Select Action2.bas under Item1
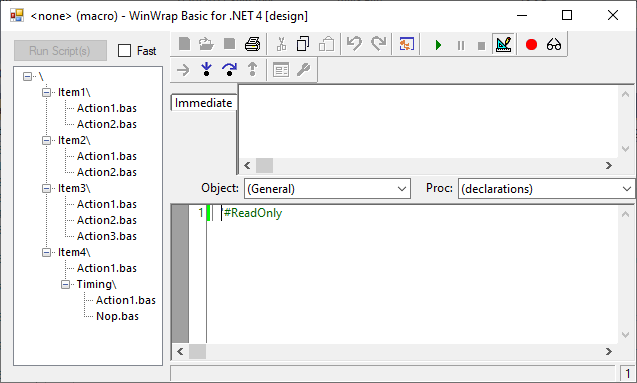Viewport: 637px width, 383px height. click(x=107, y=124)
